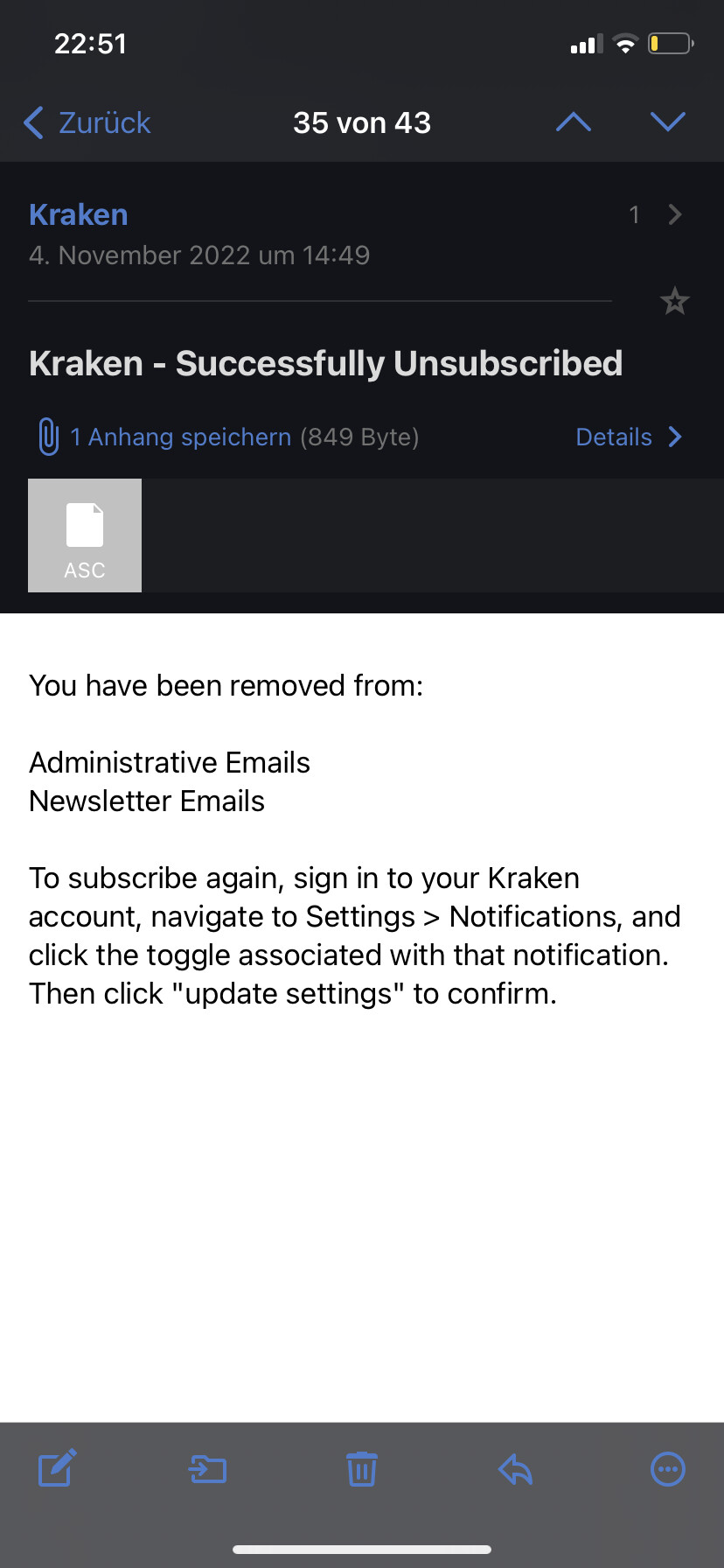Tap the status bar clock
724x1568 pixels.
[91, 44]
